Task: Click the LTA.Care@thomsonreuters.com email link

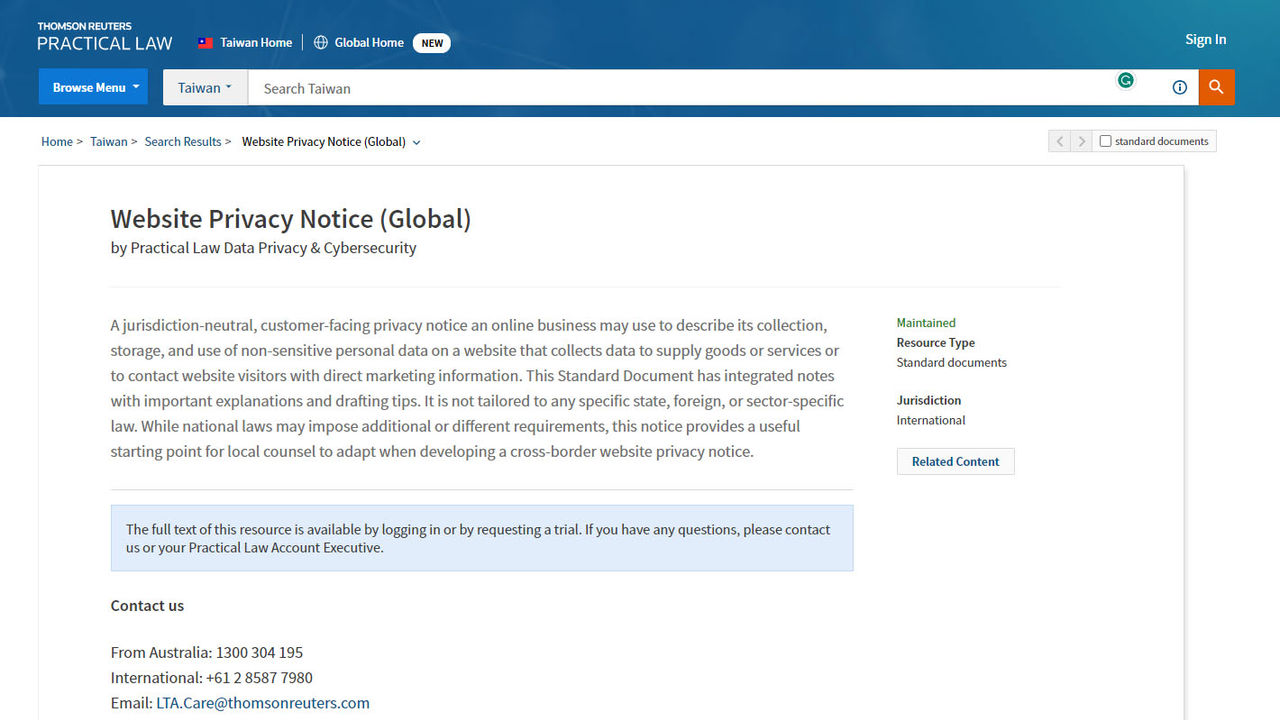Action: click(x=263, y=703)
